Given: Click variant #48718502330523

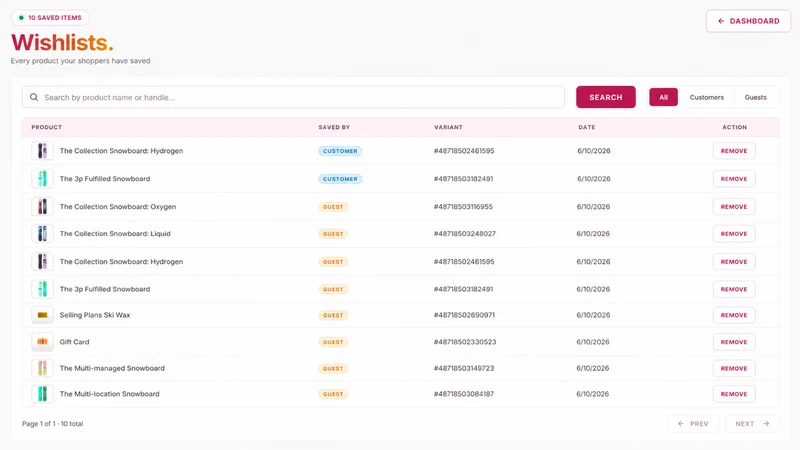Looking at the screenshot, I should (x=465, y=342).
